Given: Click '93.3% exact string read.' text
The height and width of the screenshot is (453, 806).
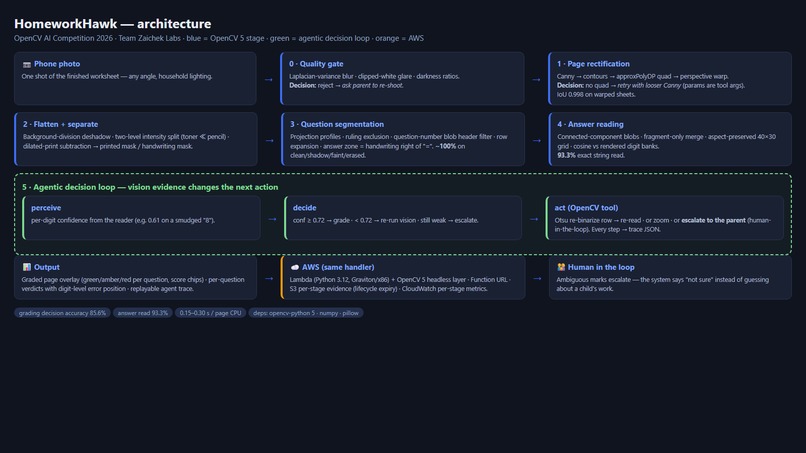Looking at the screenshot, I should coord(591,155).
